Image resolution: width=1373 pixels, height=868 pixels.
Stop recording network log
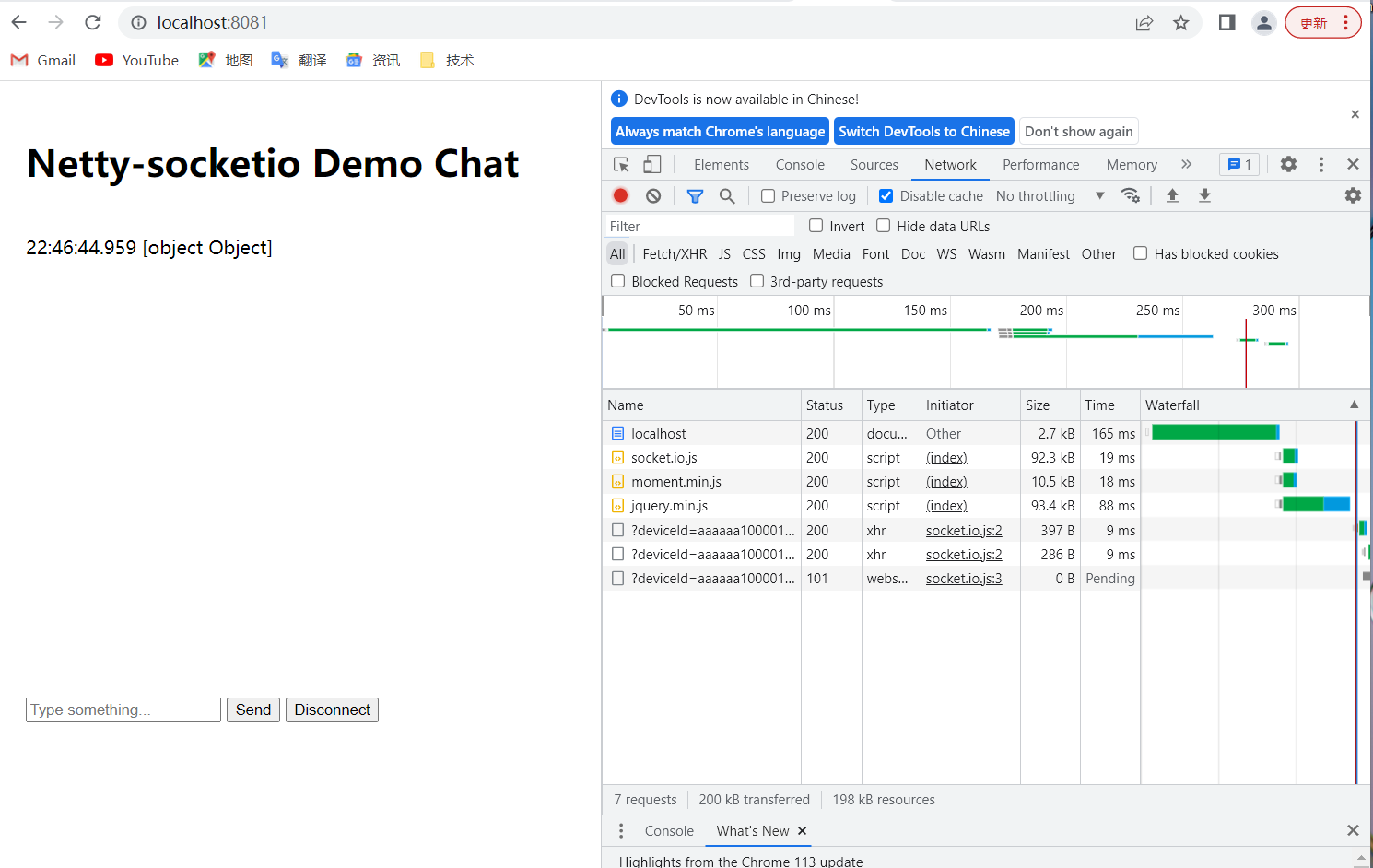point(621,195)
